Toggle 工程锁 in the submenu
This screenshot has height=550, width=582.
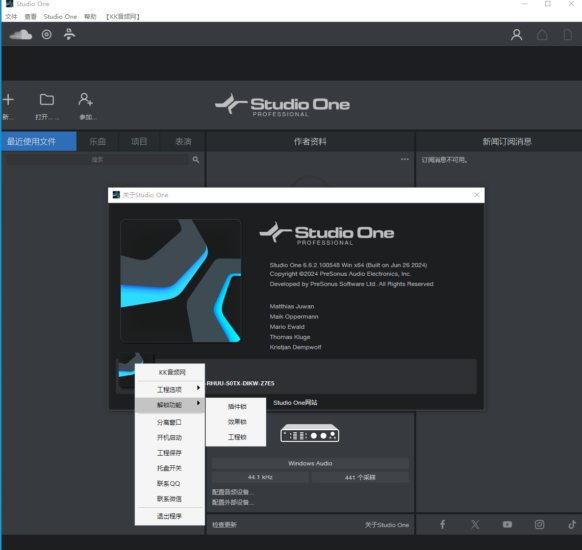pyautogui.click(x=237, y=437)
